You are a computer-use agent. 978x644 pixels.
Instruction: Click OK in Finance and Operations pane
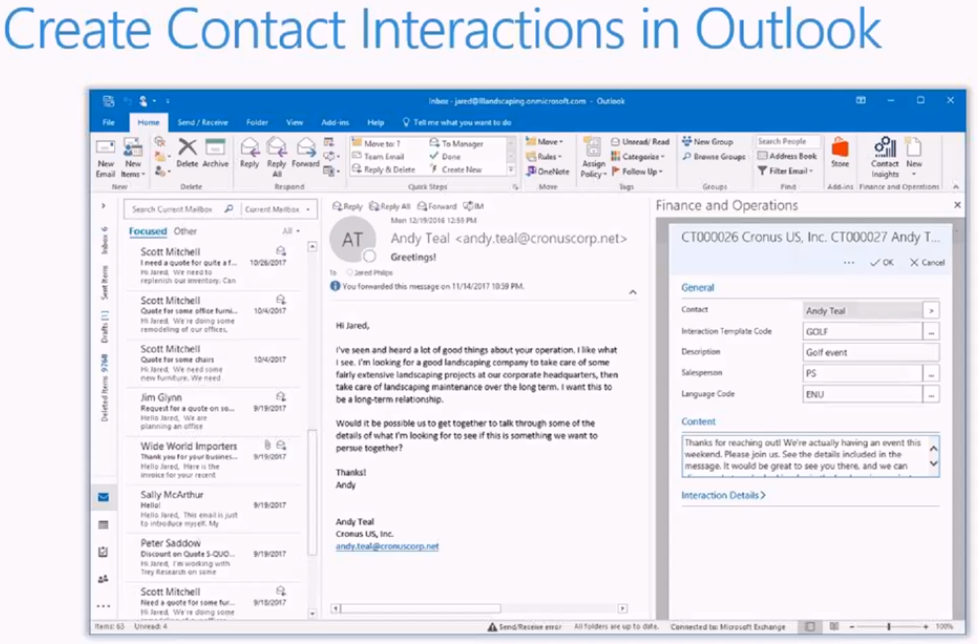tap(882, 262)
